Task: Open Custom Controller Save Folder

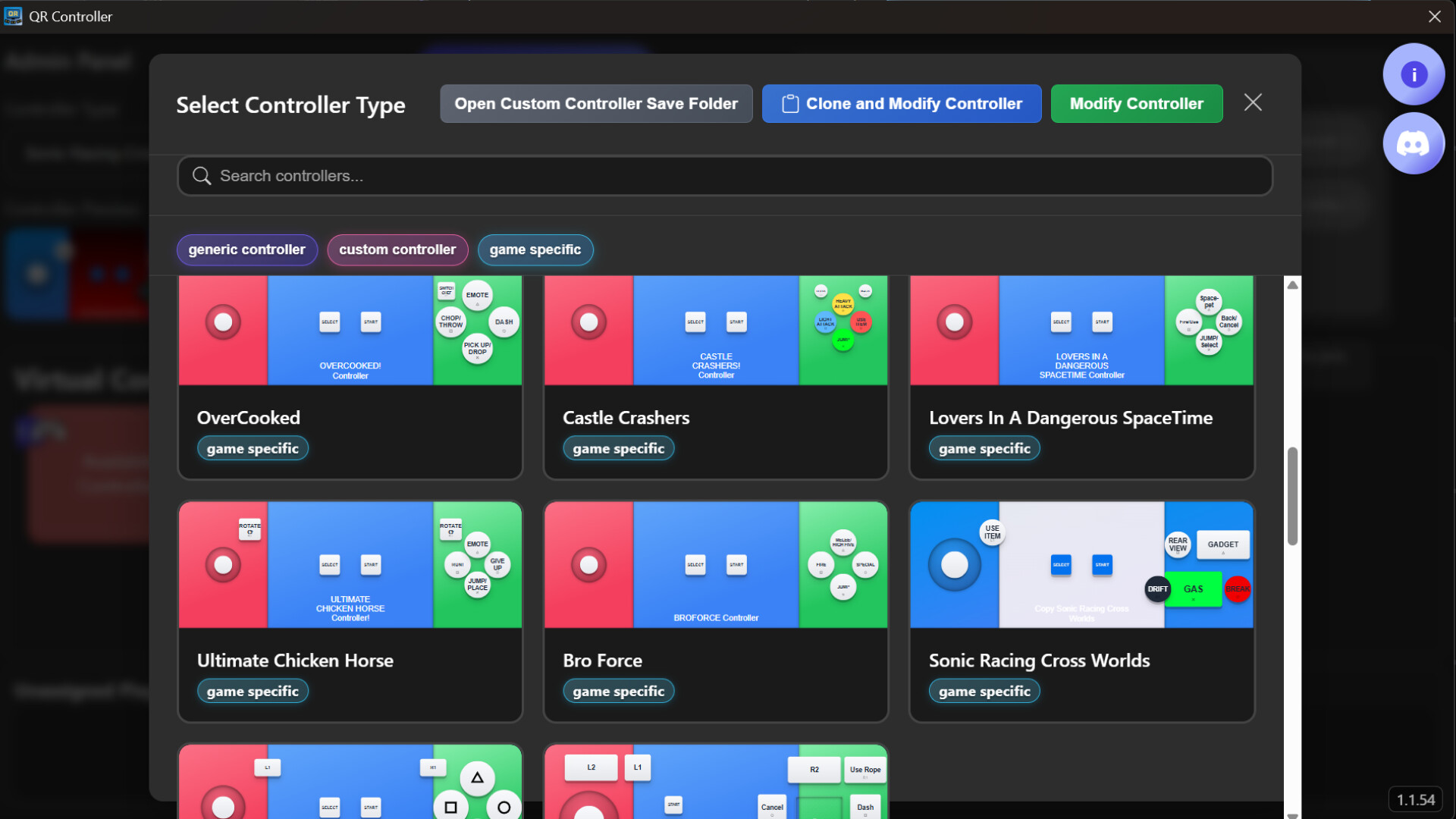Action: click(596, 103)
